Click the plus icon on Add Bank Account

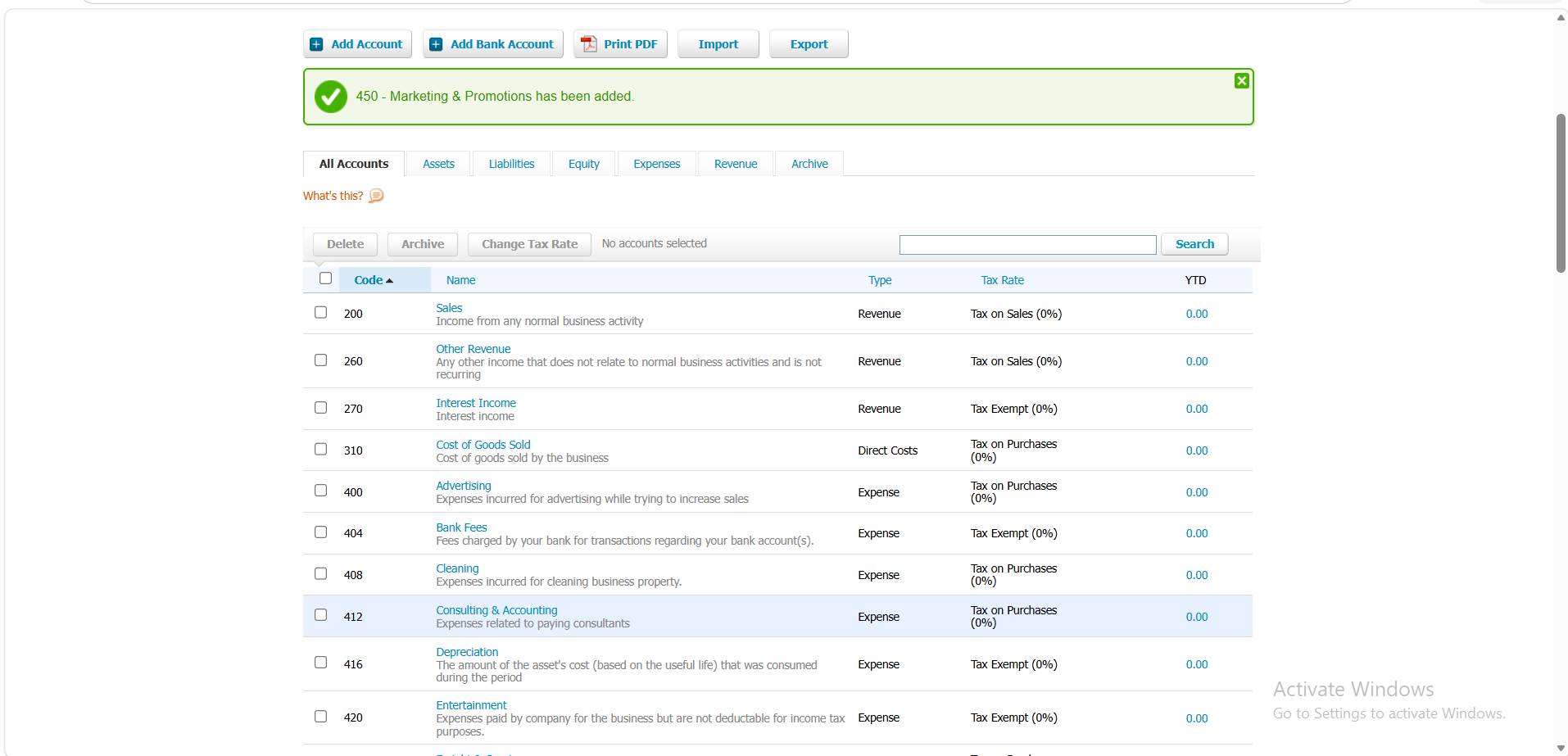coord(436,44)
